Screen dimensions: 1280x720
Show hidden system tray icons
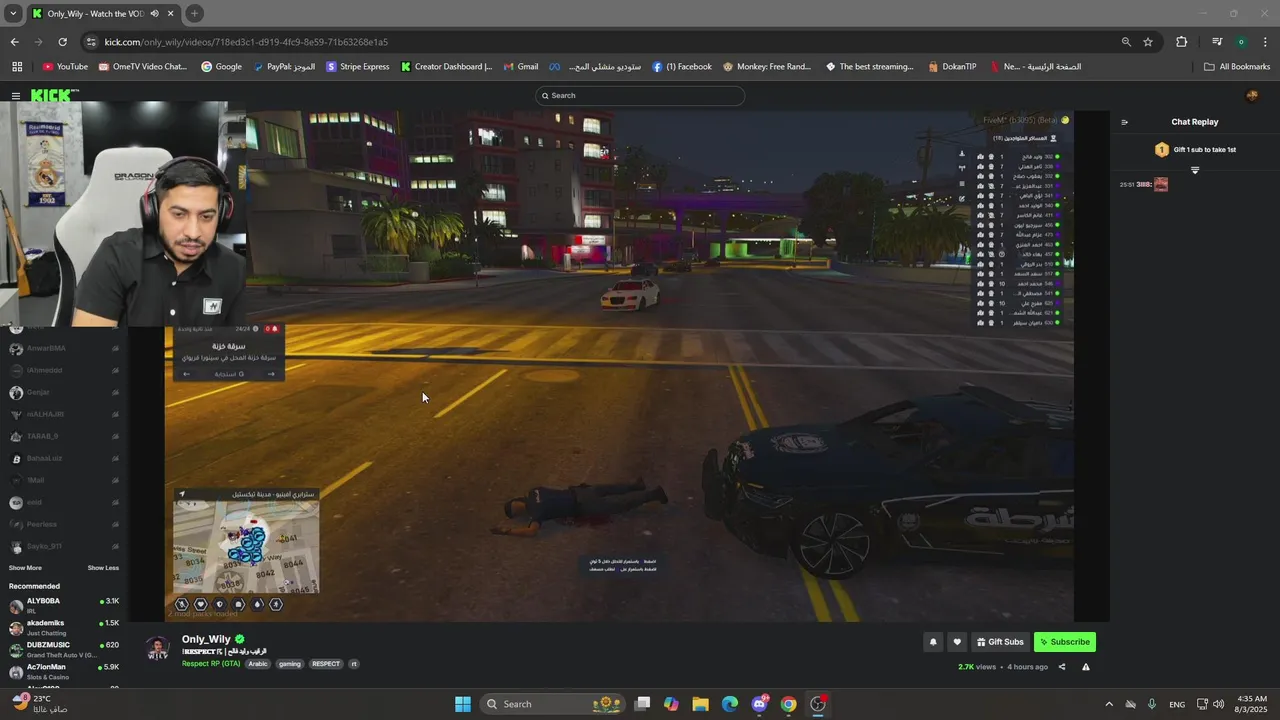1108,704
